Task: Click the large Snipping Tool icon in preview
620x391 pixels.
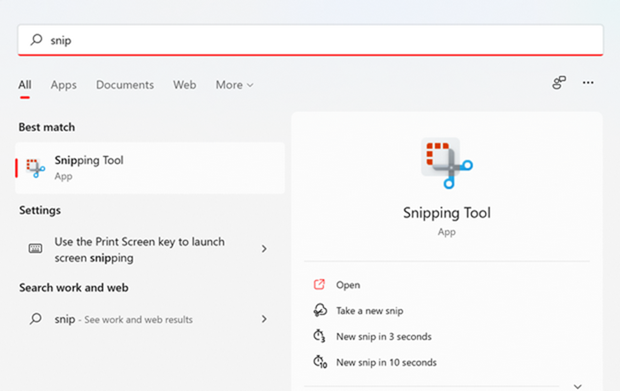Action: click(x=447, y=163)
